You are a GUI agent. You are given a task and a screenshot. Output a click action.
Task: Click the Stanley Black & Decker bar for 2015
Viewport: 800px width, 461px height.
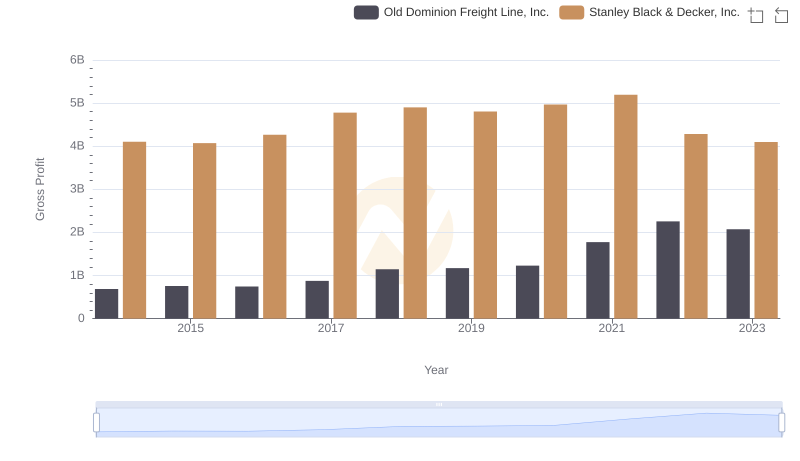(x=205, y=230)
